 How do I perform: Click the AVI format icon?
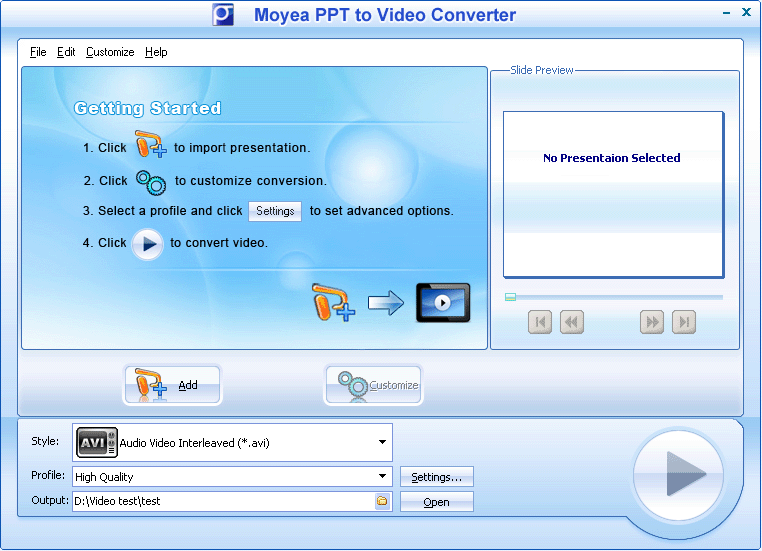coord(97,442)
